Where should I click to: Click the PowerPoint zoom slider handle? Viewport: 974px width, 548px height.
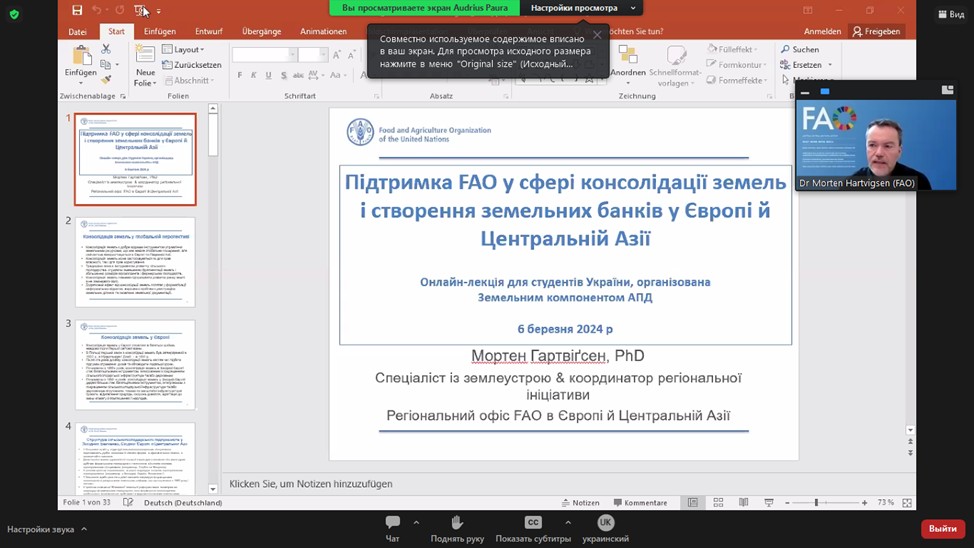click(x=816, y=503)
